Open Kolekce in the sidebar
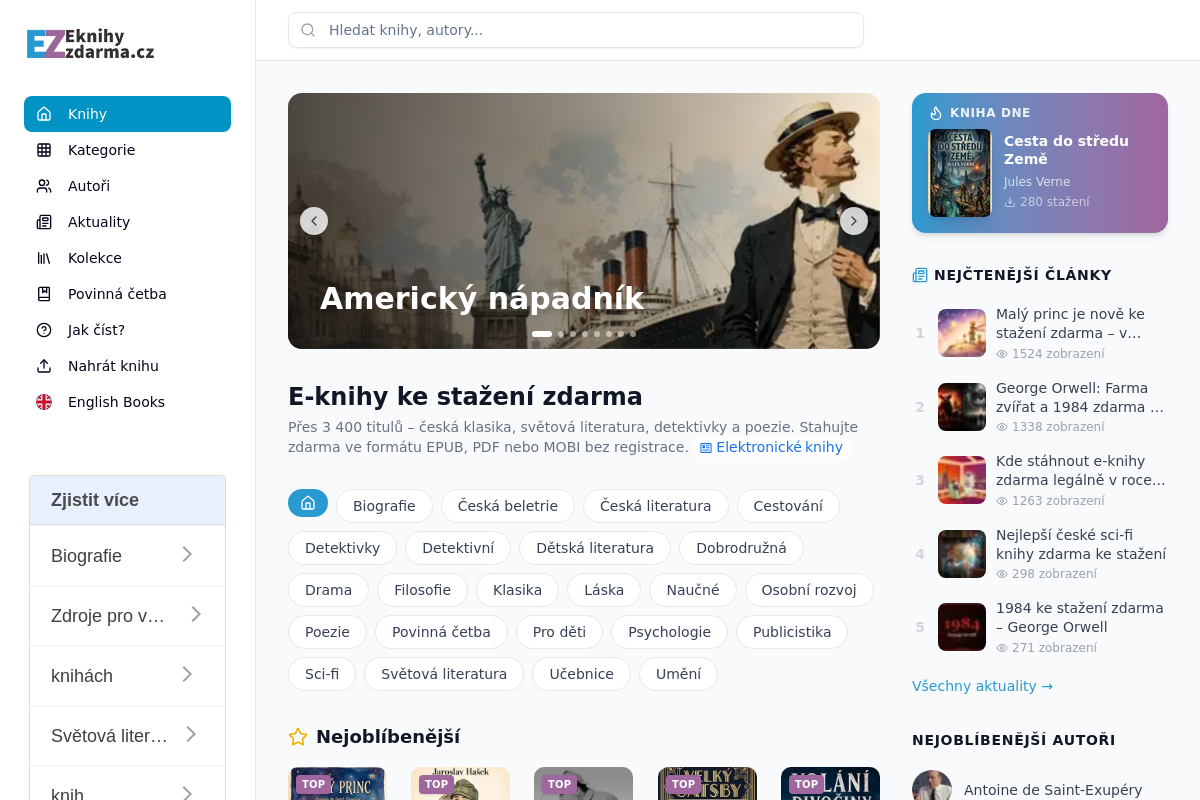Screen dimensions: 1200x800 click(x=127, y=258)
